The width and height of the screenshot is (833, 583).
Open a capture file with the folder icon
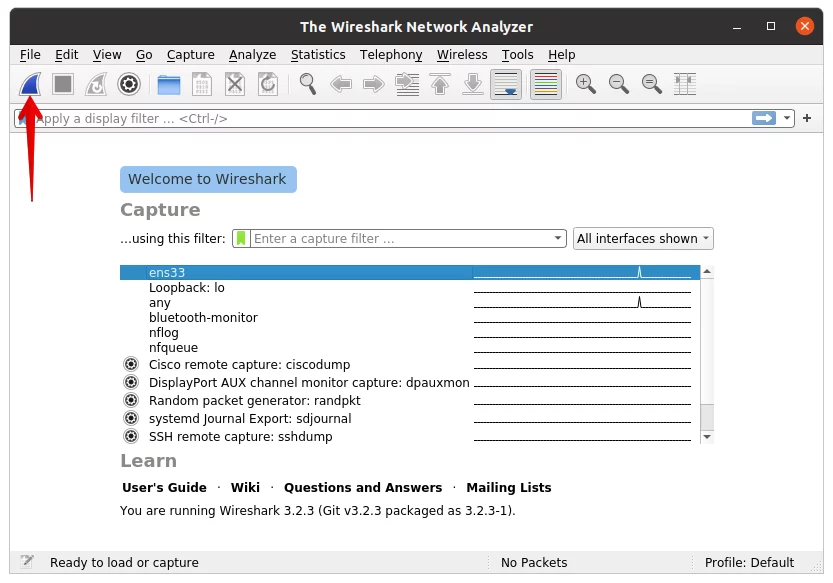[x=169, y=85]
